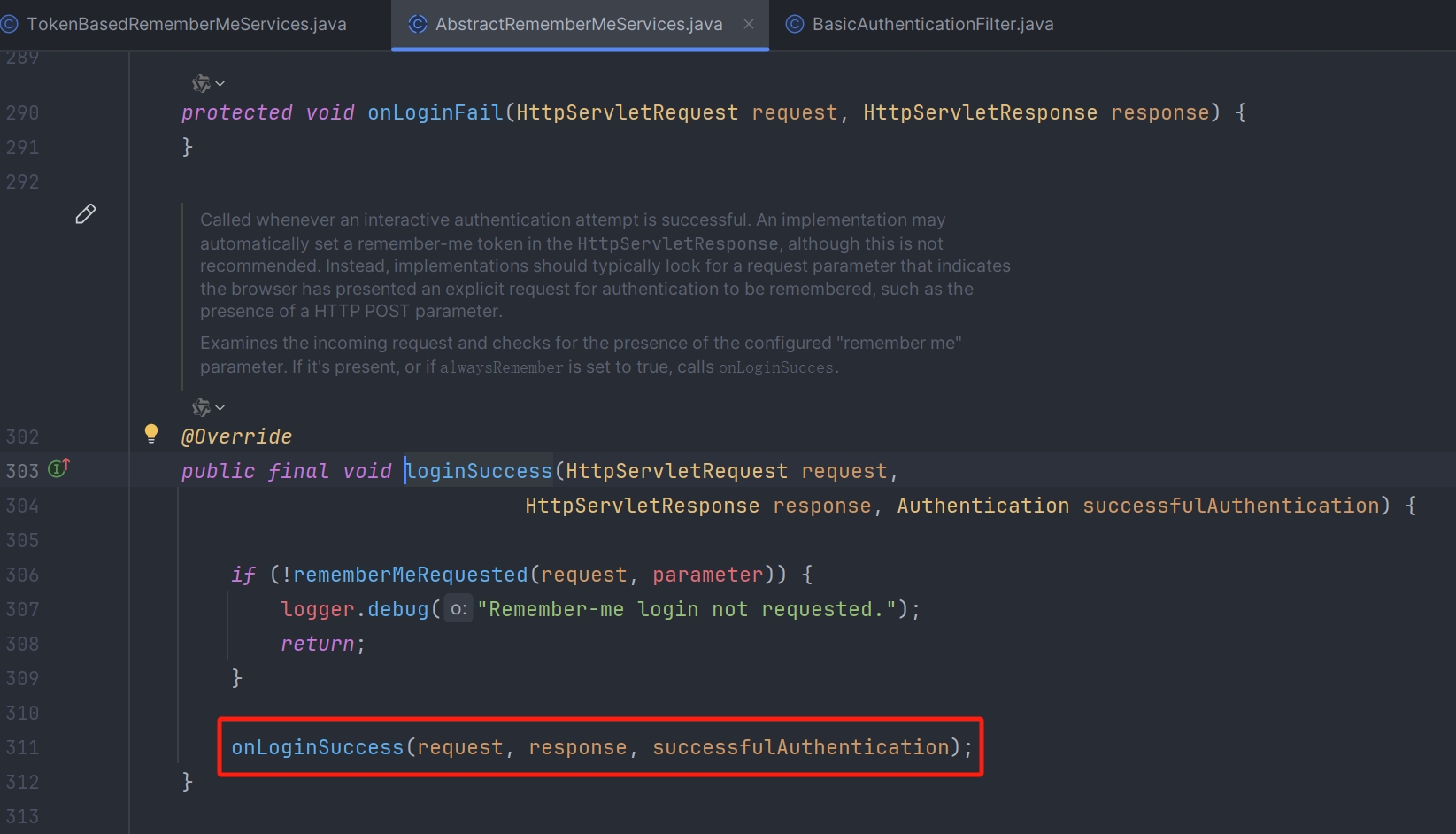
Task: Close the AbstractRememberMeServices.java tab
Action: [749, 25]
